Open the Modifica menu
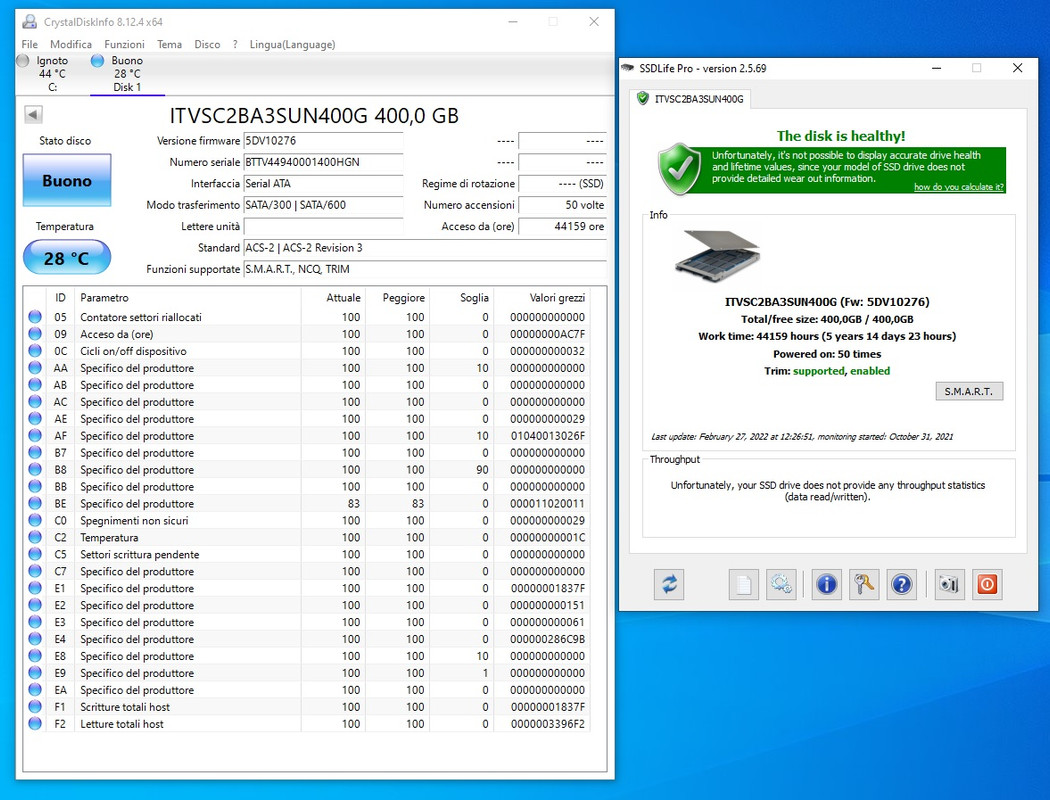This screenshot has height=800, width=1050. click(71, 44)
